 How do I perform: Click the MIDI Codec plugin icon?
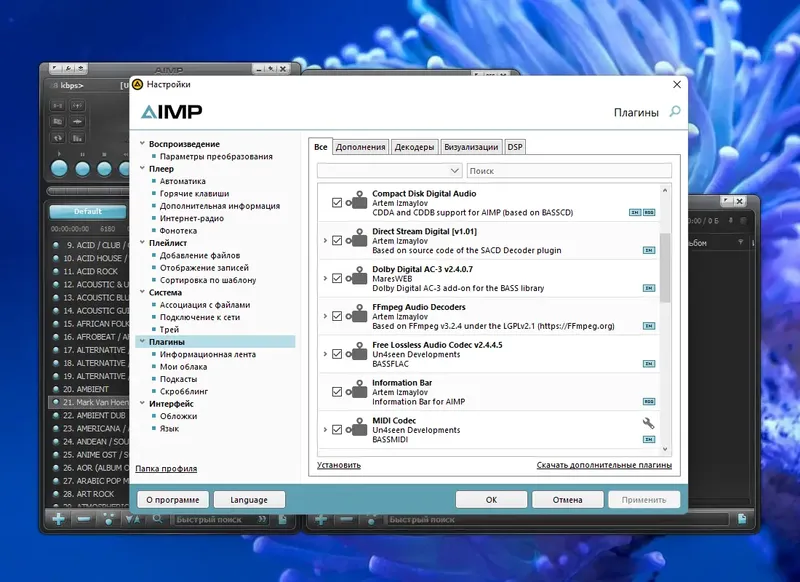pyautogui.click(x=357, y=427)
